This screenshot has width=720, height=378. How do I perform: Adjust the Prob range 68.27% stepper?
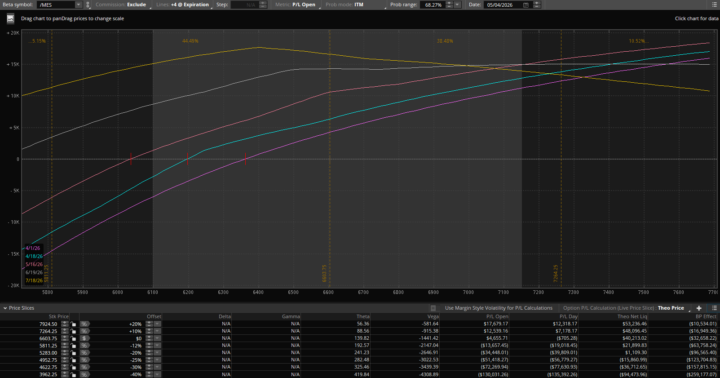pos(449,5)
